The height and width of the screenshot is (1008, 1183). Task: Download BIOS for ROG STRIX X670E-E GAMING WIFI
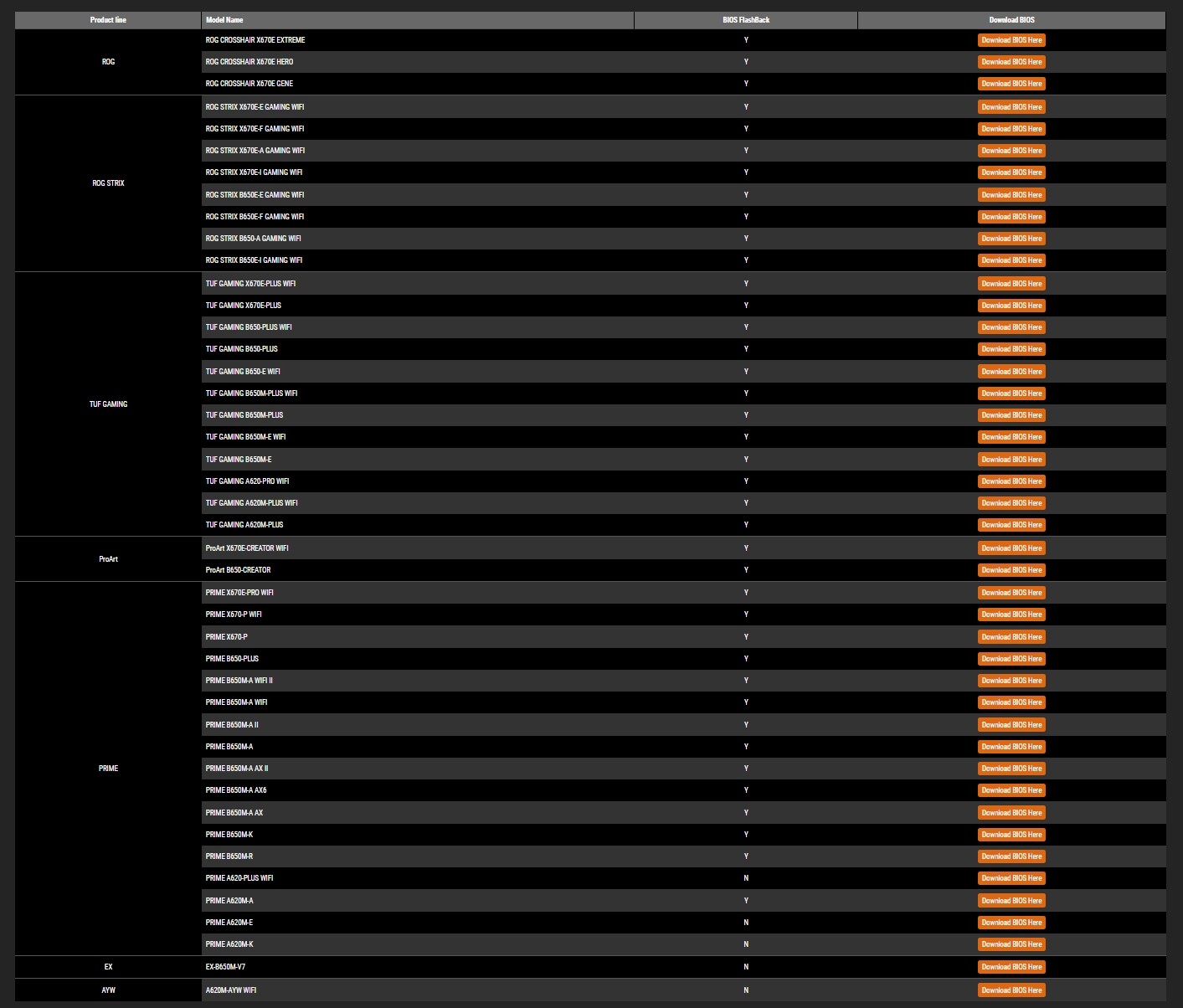coord(1011,107)
